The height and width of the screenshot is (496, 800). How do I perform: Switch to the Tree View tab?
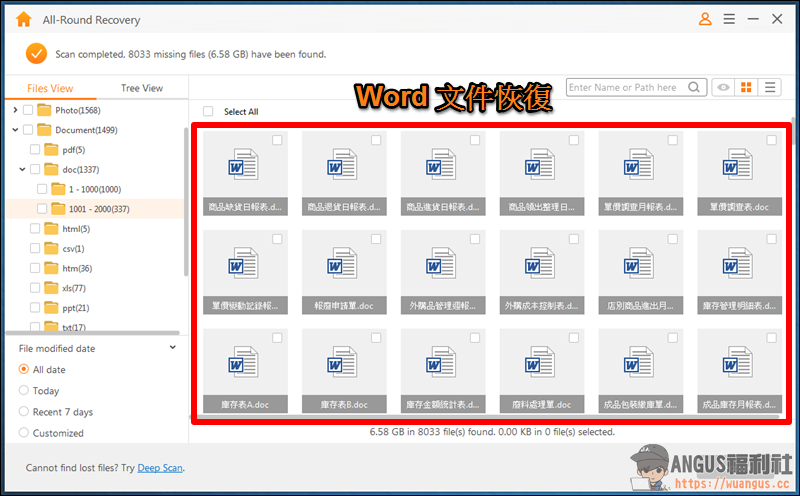click(x=142, y=88)
